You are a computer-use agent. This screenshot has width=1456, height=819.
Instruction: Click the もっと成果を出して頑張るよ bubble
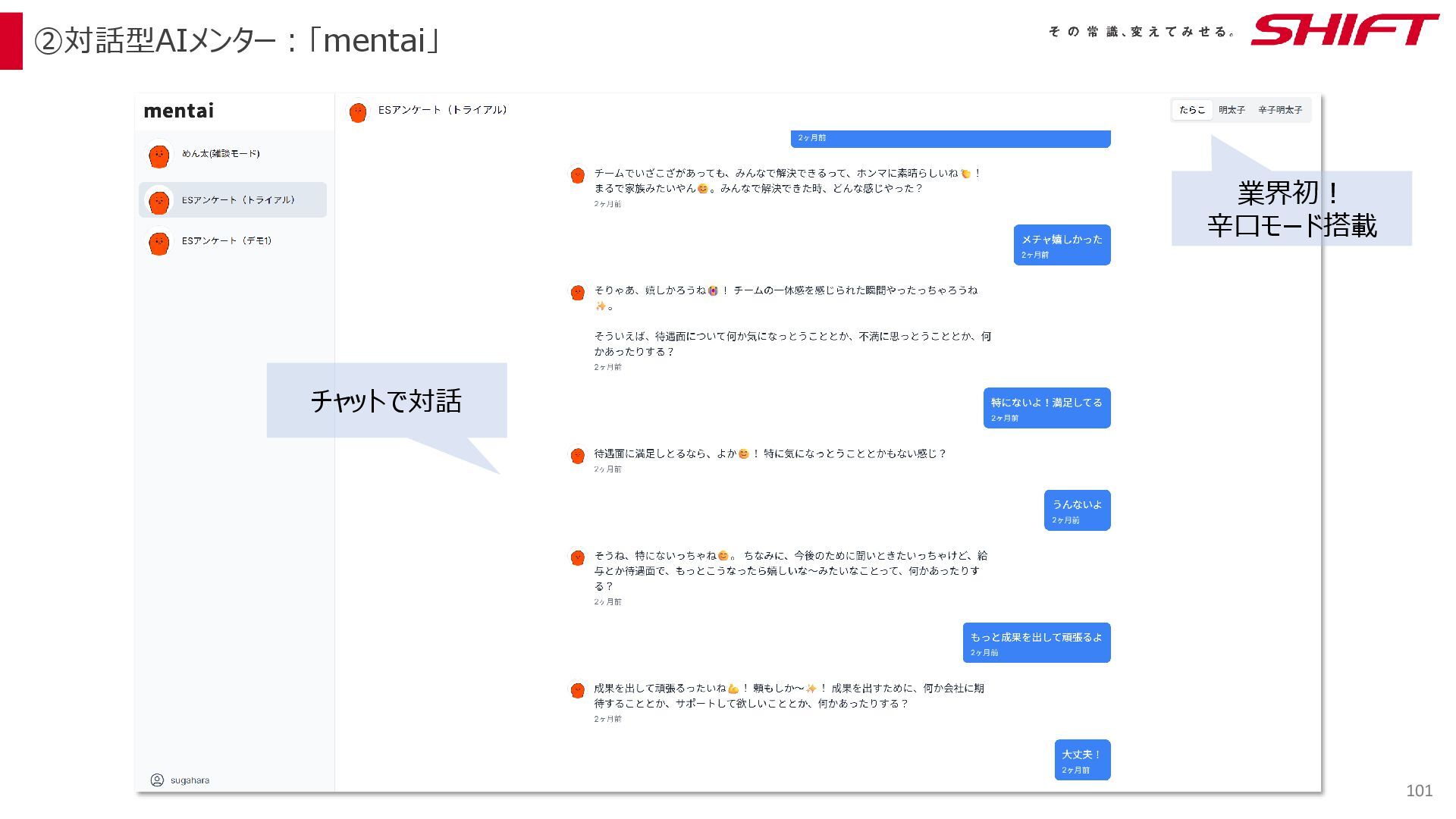pyautogui.click(x=1036, y=642)
